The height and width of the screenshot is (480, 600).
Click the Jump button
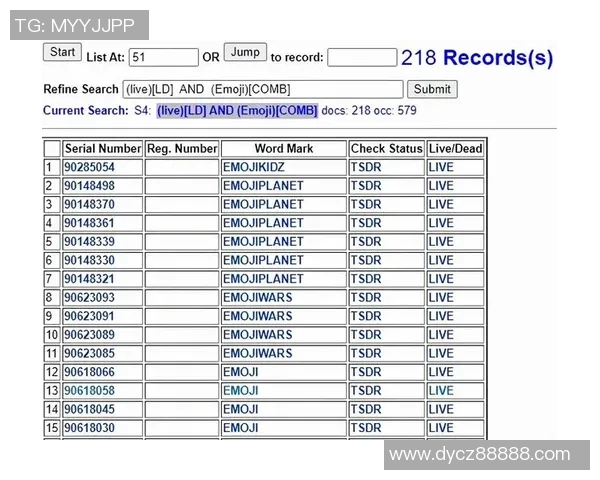tap(244, 52)
